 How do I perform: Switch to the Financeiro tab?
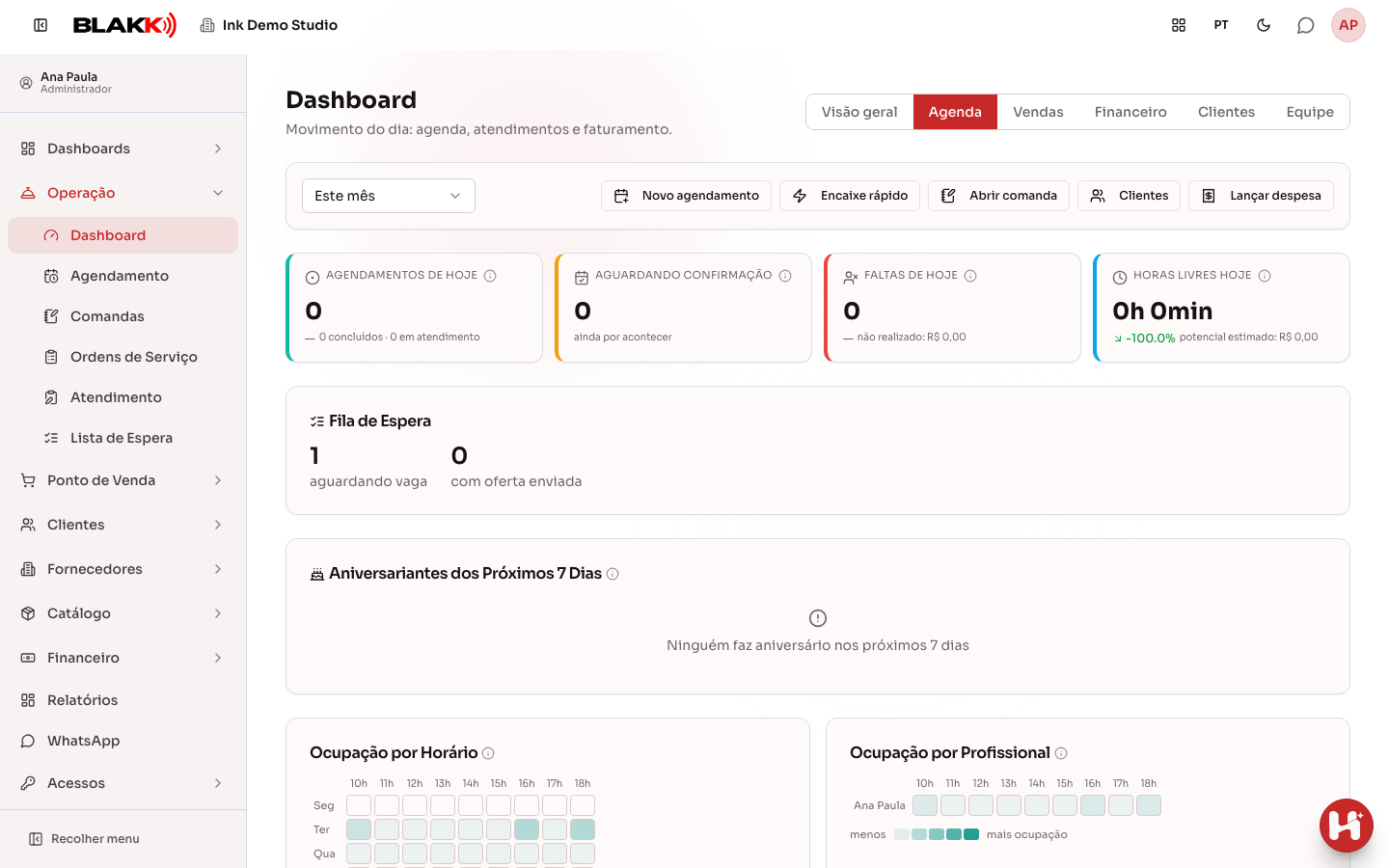click(1130, 112)
